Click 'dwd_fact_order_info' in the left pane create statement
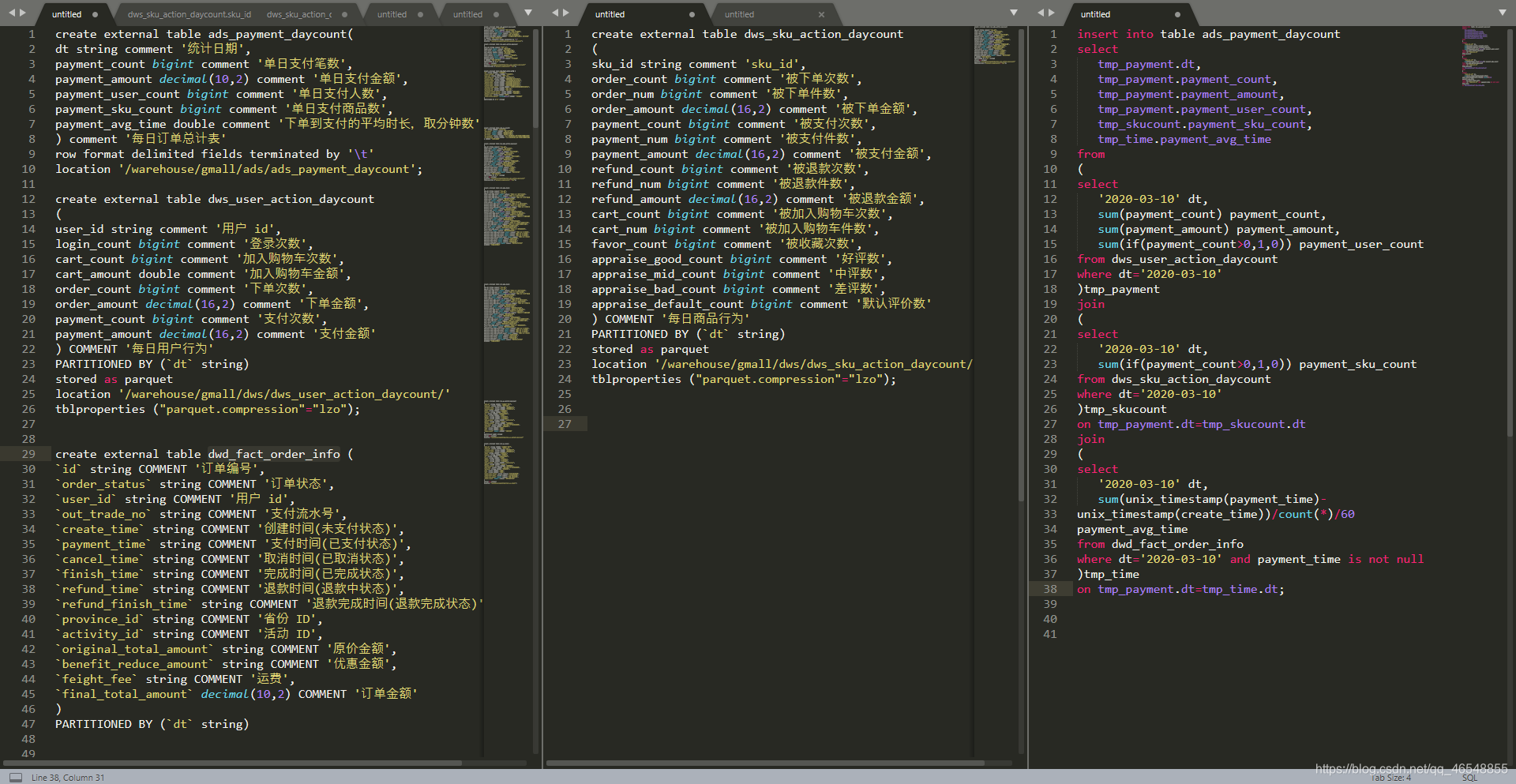The width and height of the screenshot is (1516, 784). [274, 454]
